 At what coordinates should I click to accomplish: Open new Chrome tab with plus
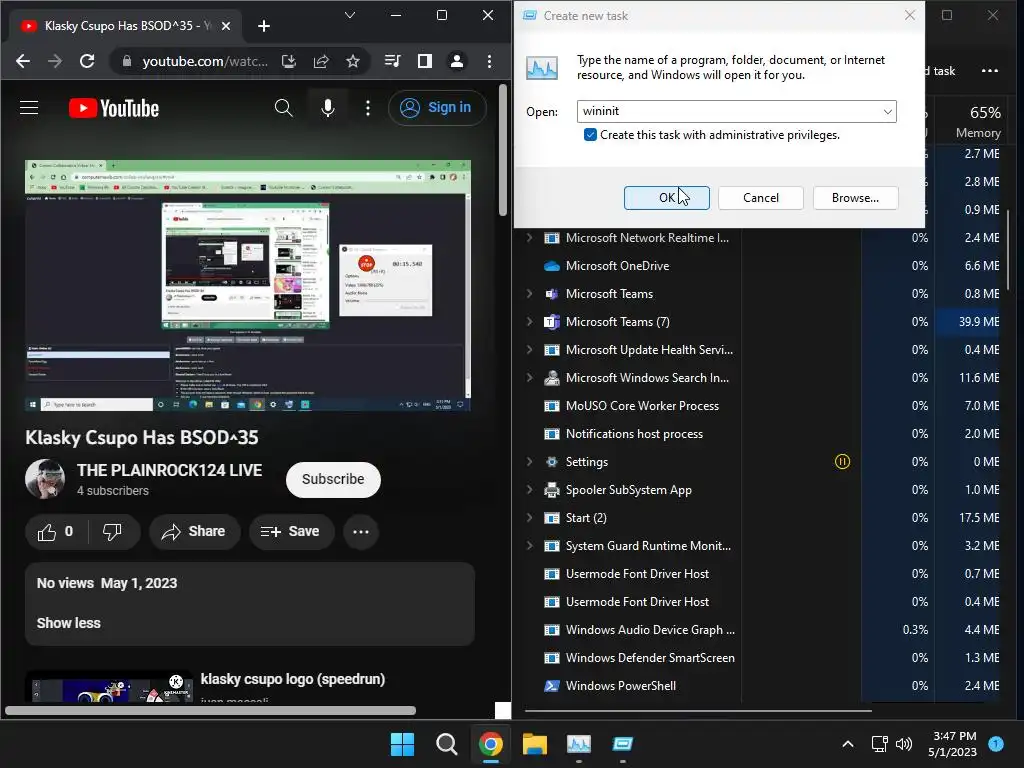(264, 26)
